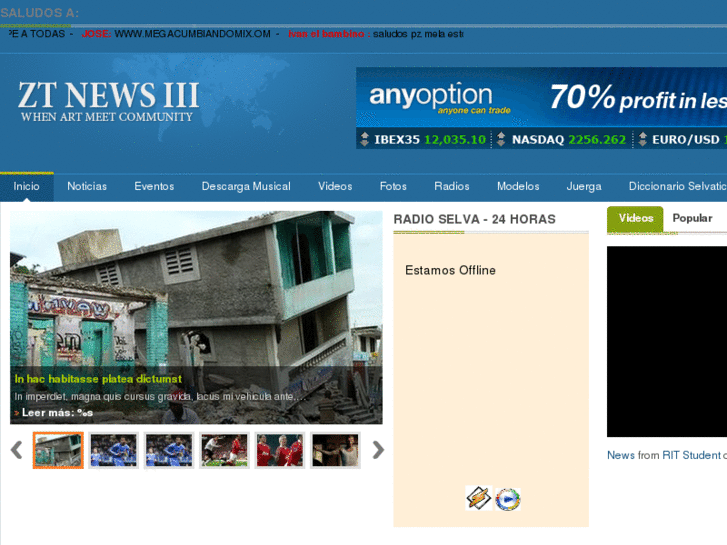Go to previous slide with left arrow

[16, 450]
